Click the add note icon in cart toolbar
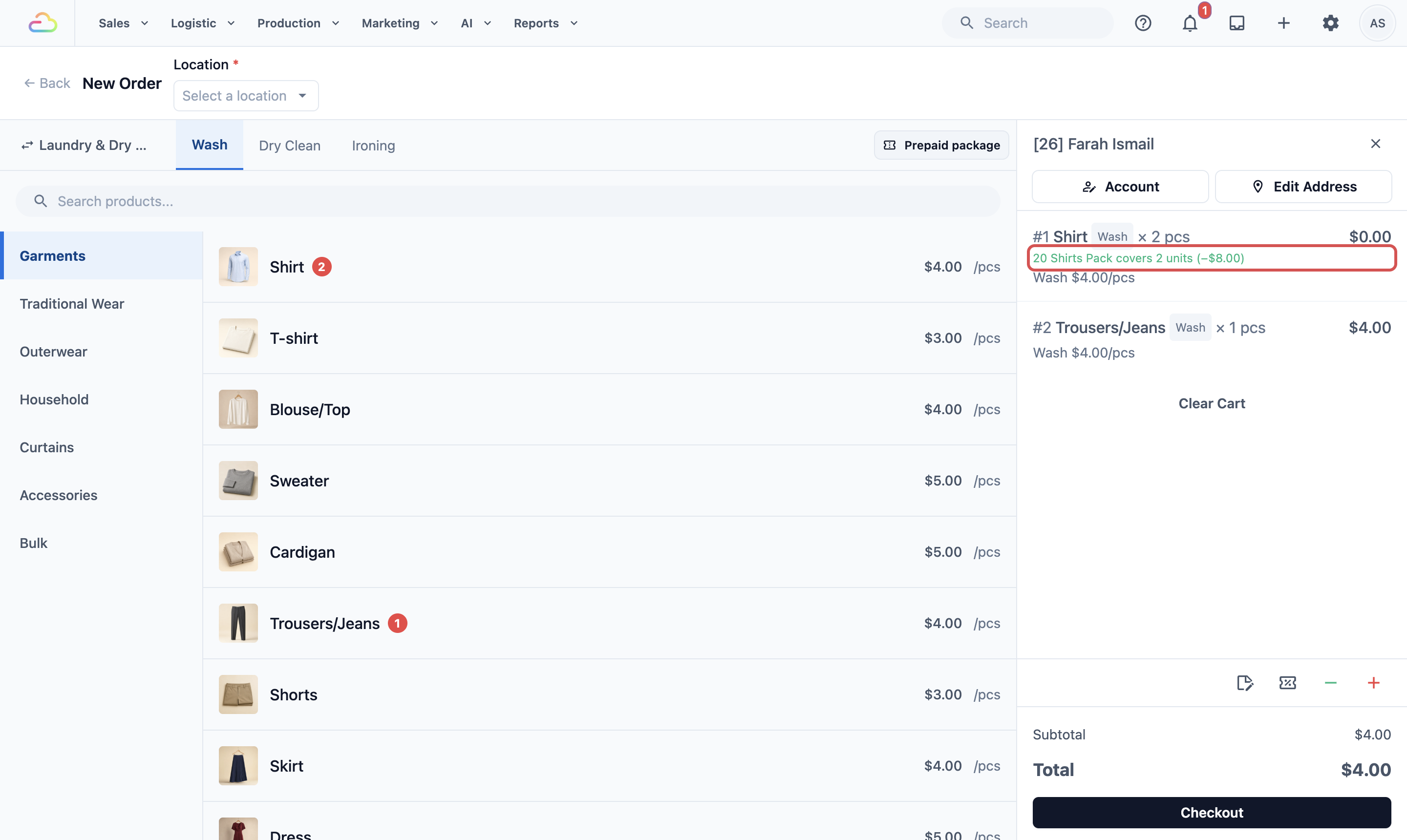Viewport: 1407px width, 840px height. click(1244, 683)
